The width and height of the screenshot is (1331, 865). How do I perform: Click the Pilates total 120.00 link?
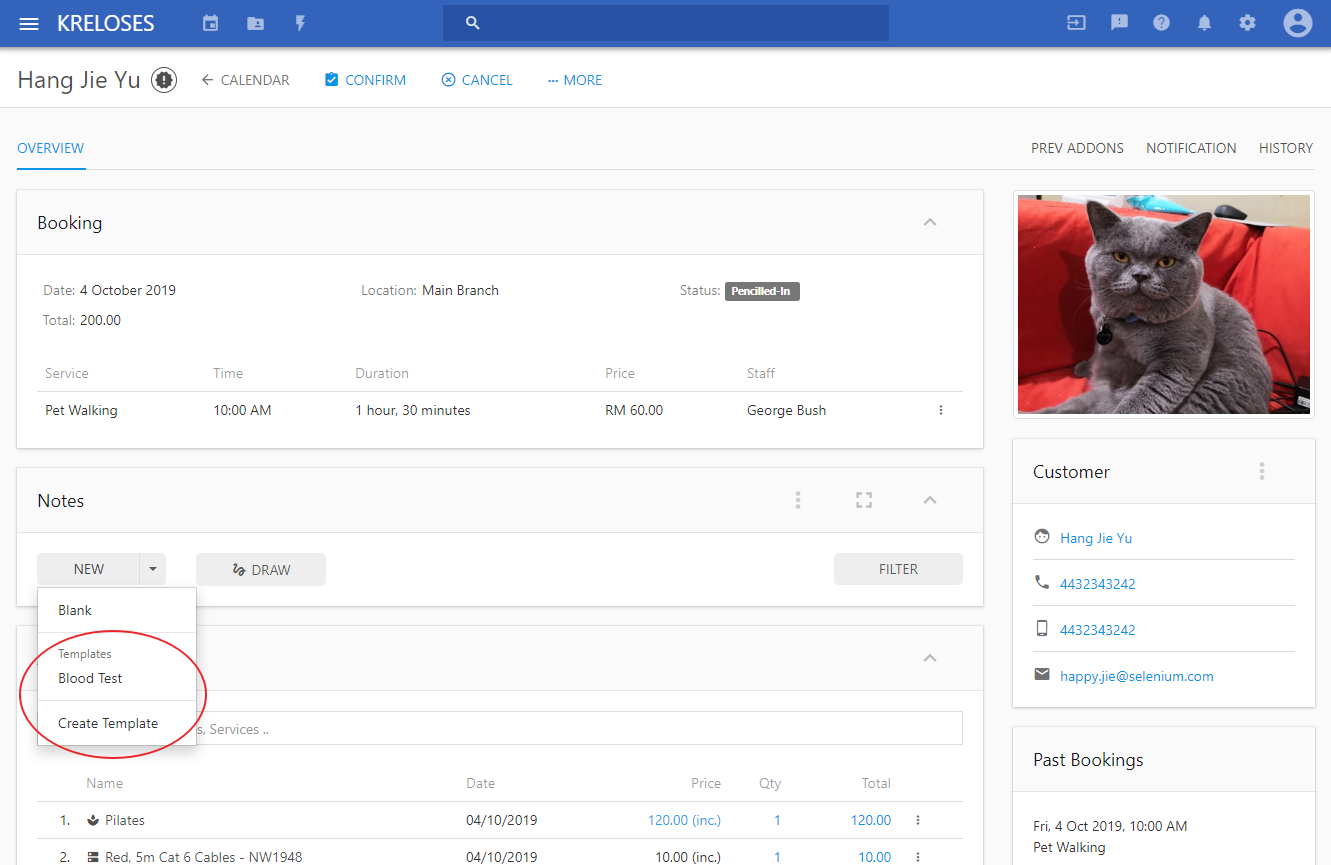[871, 820]
